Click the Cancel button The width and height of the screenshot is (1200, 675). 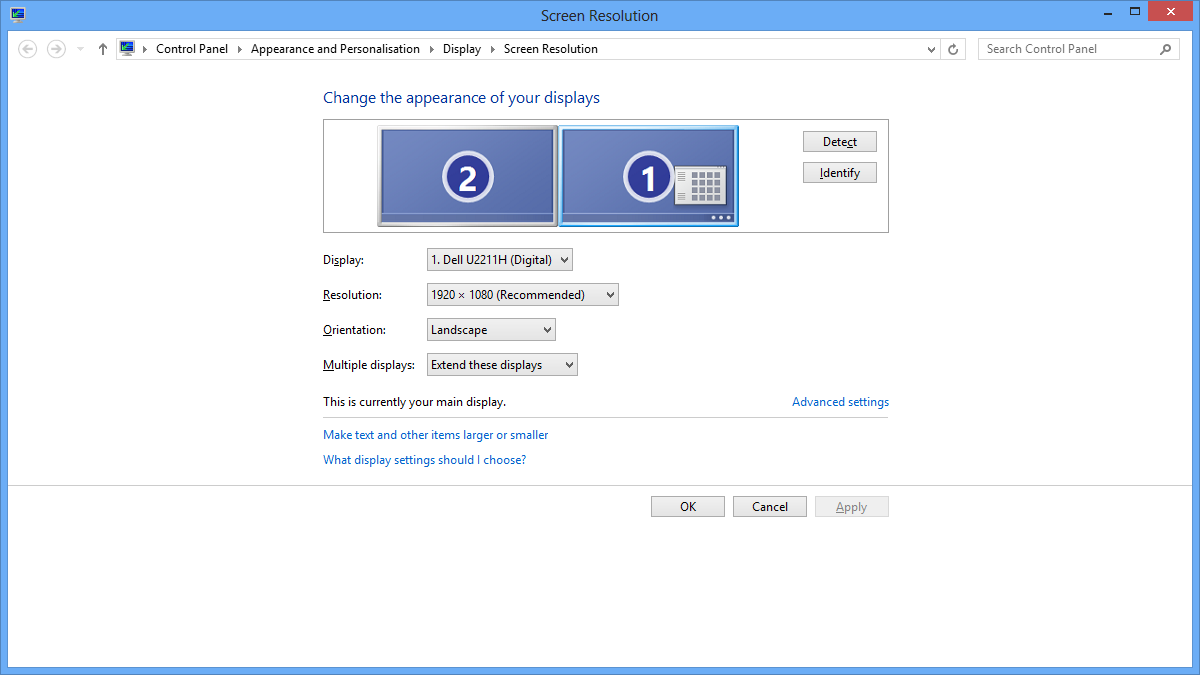[770, 507]
